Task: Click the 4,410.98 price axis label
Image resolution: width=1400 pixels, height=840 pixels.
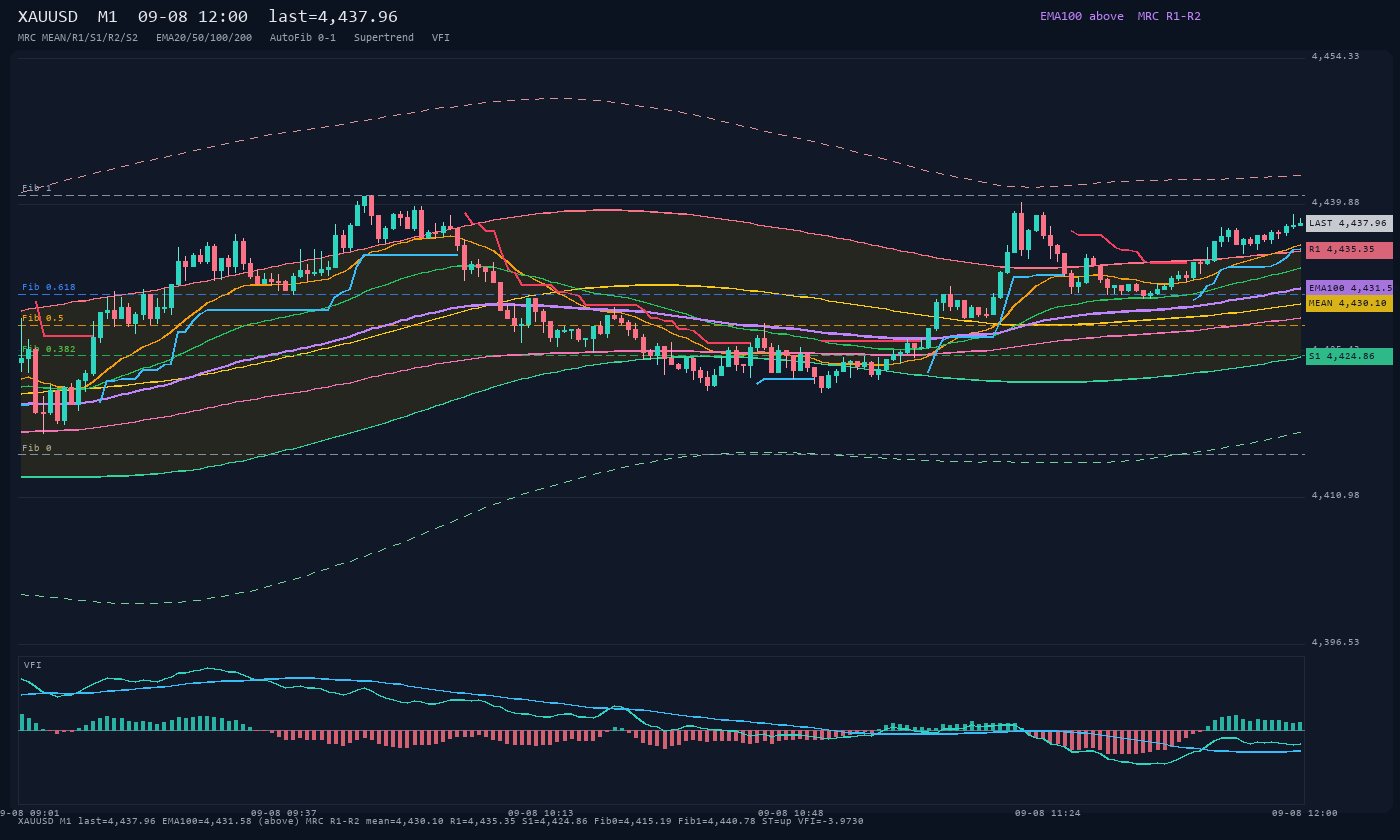Action: (x=1335, y=495)
